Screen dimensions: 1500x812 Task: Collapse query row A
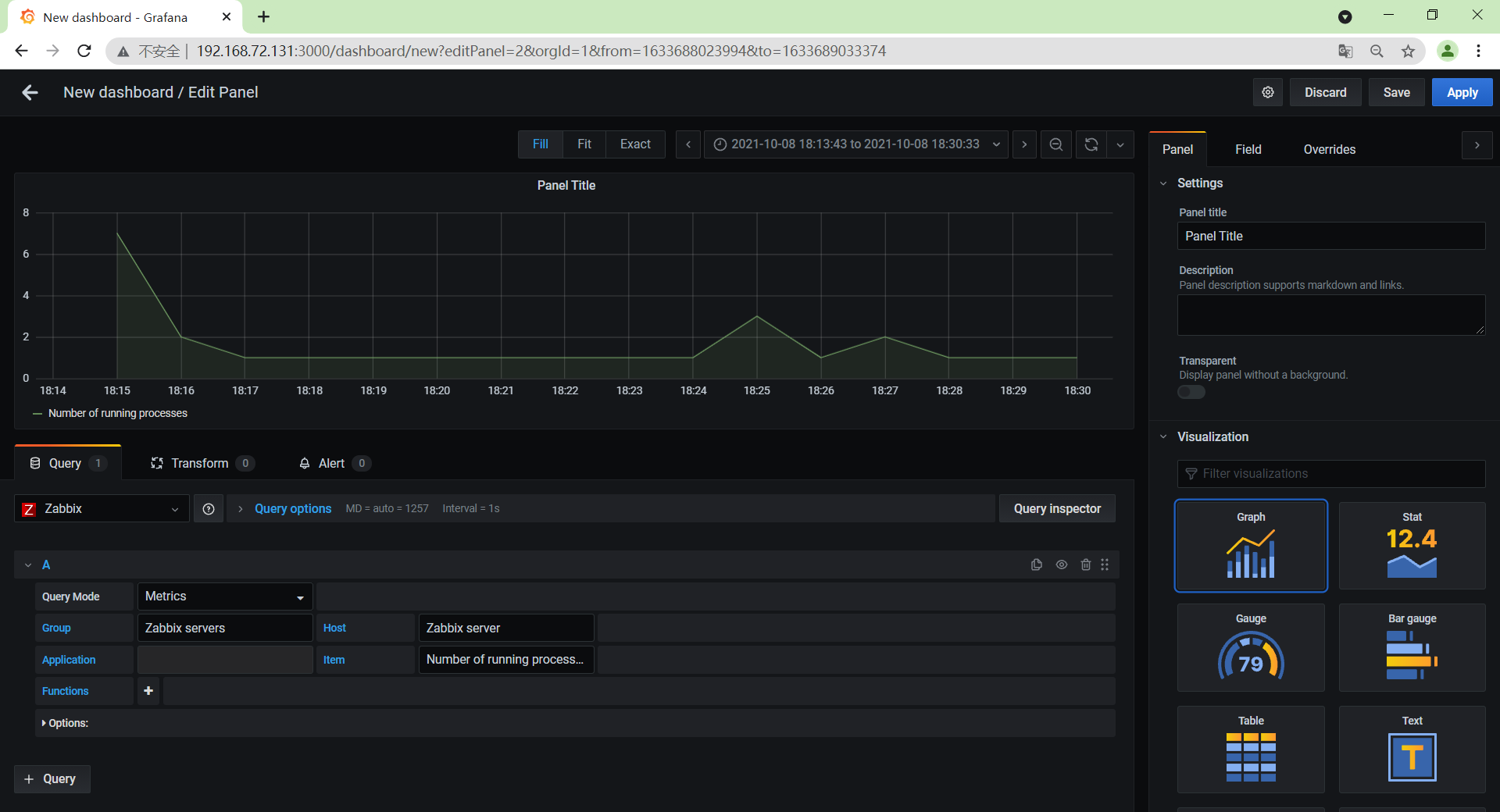coord(28,564)
